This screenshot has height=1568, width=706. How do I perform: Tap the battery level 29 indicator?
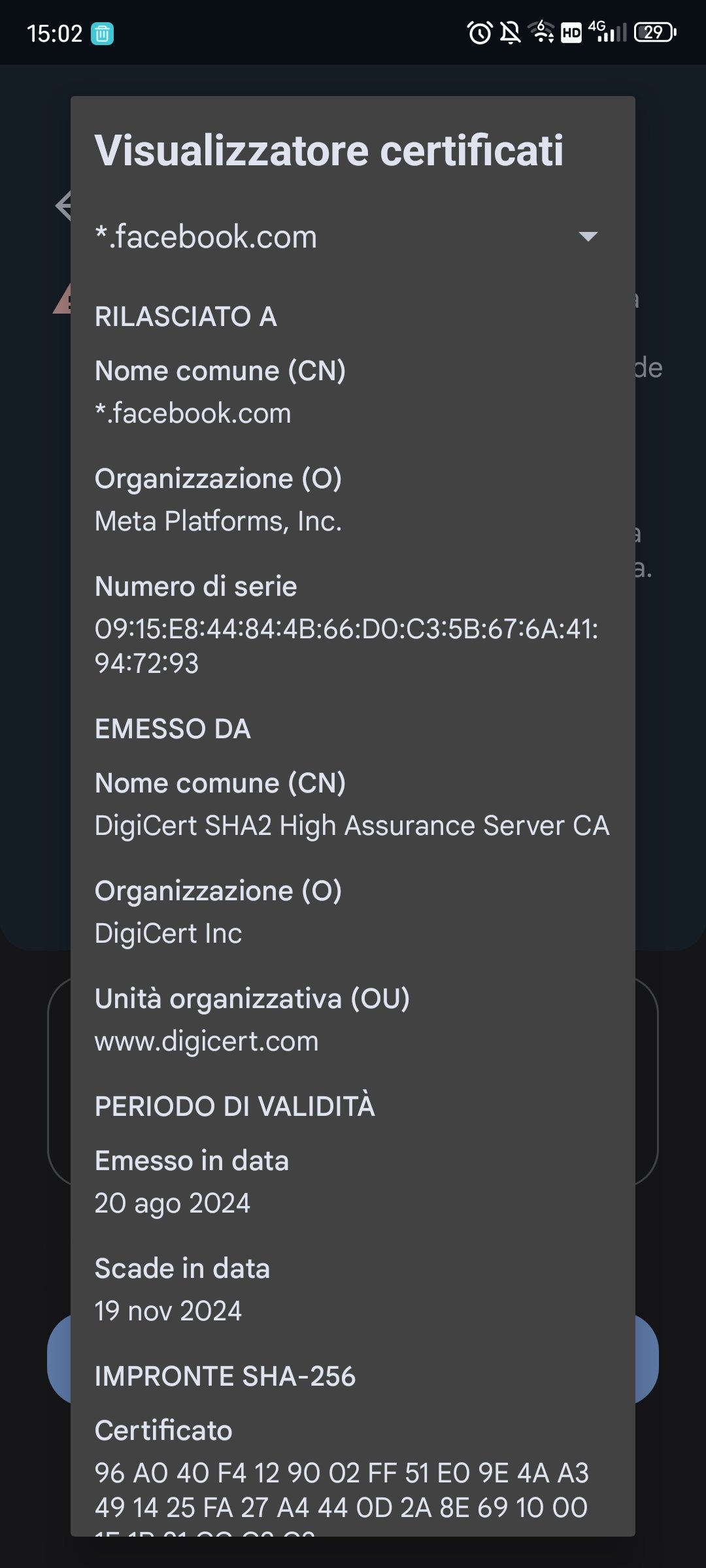pyautogui.click(x=655, y=32)
